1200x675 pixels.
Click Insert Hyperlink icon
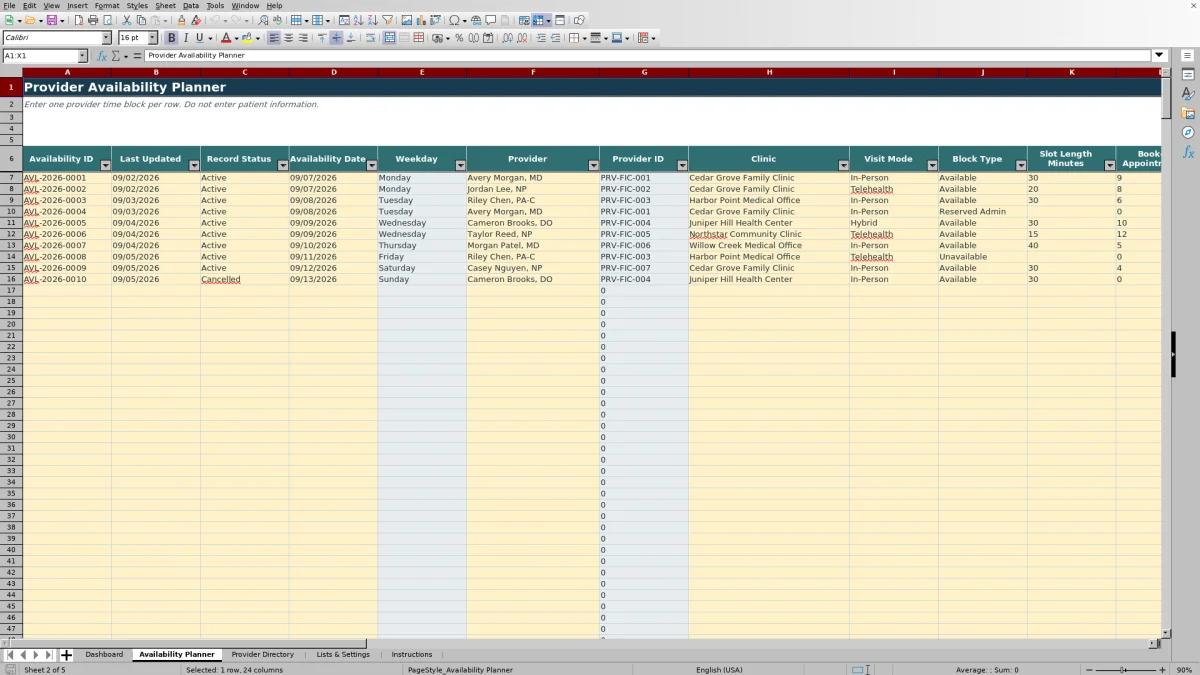pyautogui.click(x=476, y=20)
